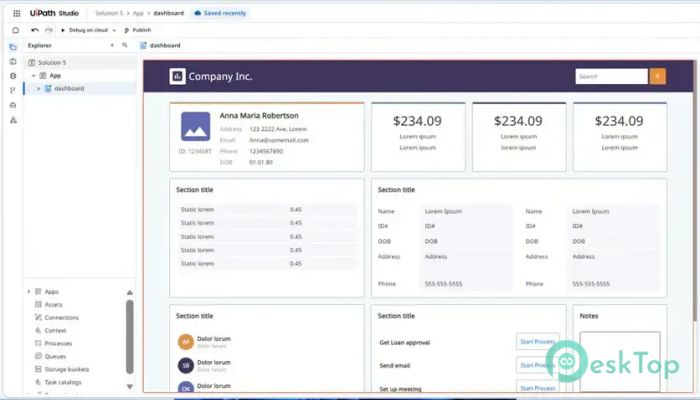Open the Explorer panel sidebar icon
This screenshot has height=400, width=700.
[13, 47]
